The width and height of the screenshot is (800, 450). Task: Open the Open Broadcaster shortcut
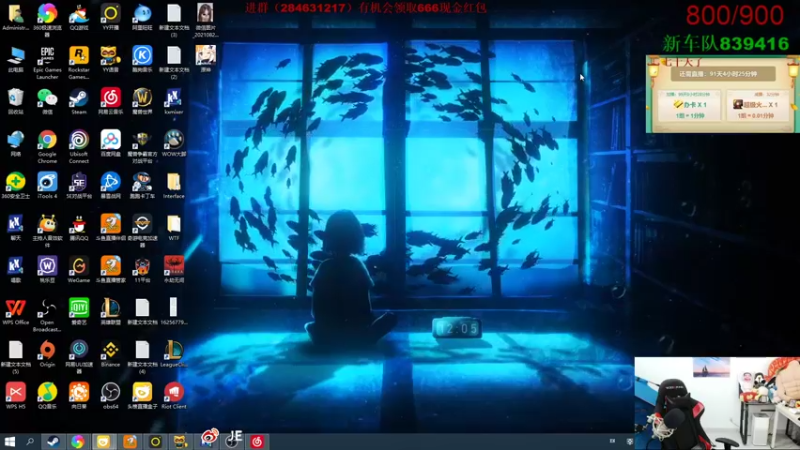pos(47,315)
